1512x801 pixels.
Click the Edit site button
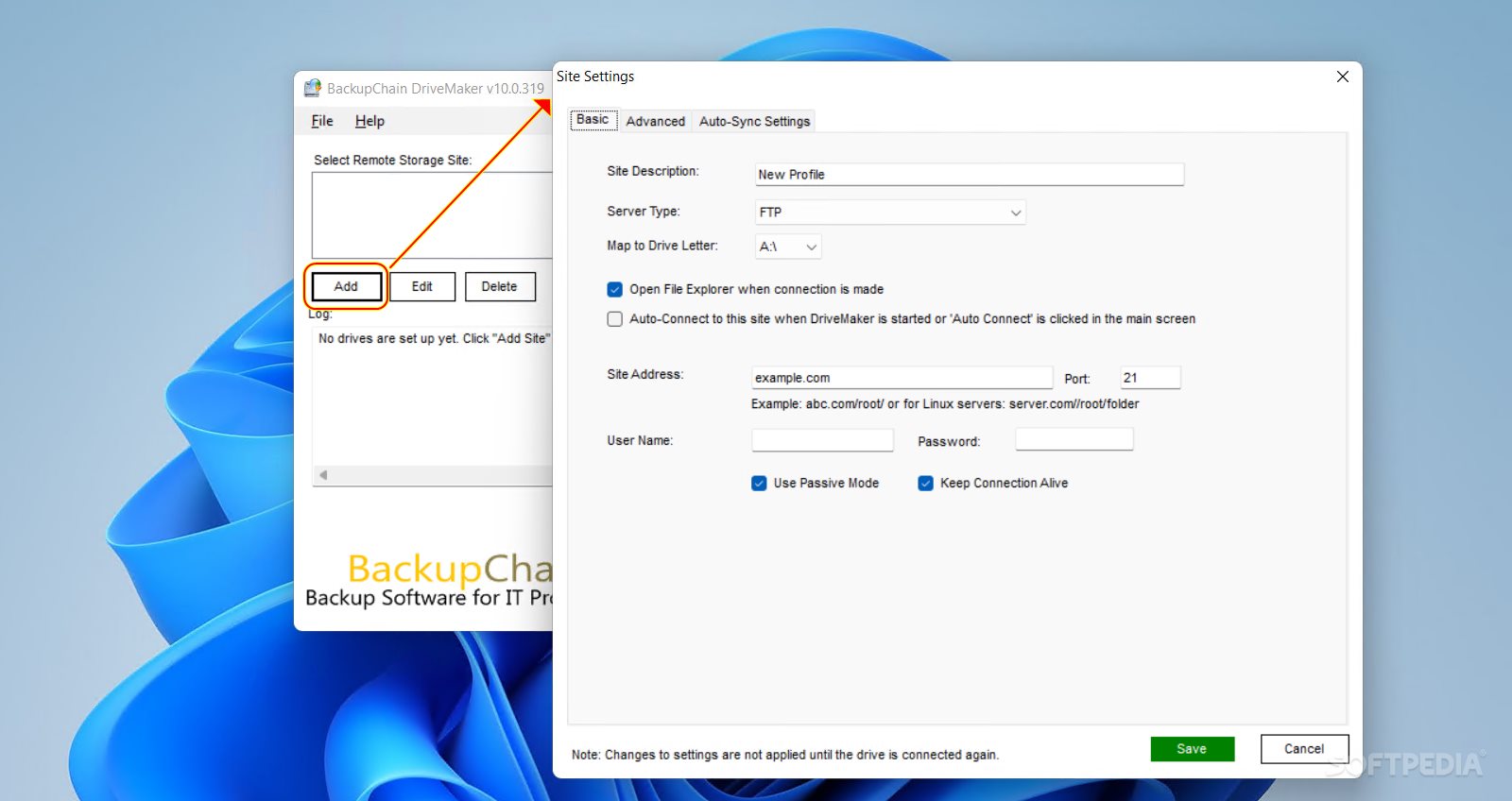pyautogui.click(x=421, y=286)
